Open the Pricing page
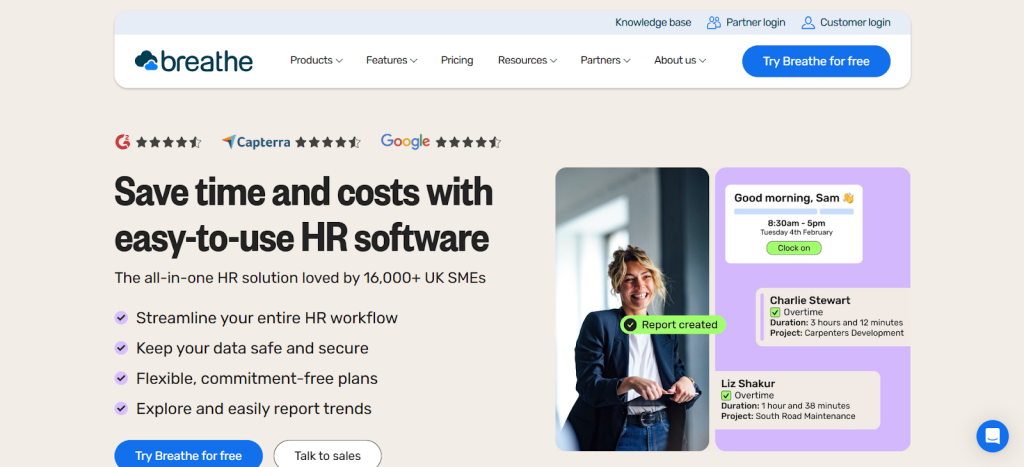1024x467 pixels. (x=457, y=60)
